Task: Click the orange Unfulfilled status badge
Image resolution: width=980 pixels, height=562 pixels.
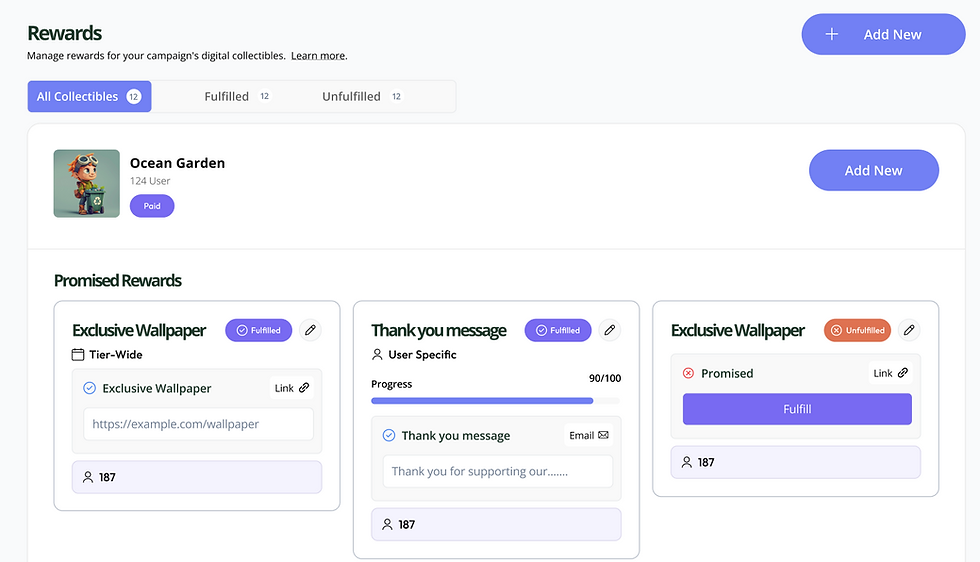Action: point(857,330)
